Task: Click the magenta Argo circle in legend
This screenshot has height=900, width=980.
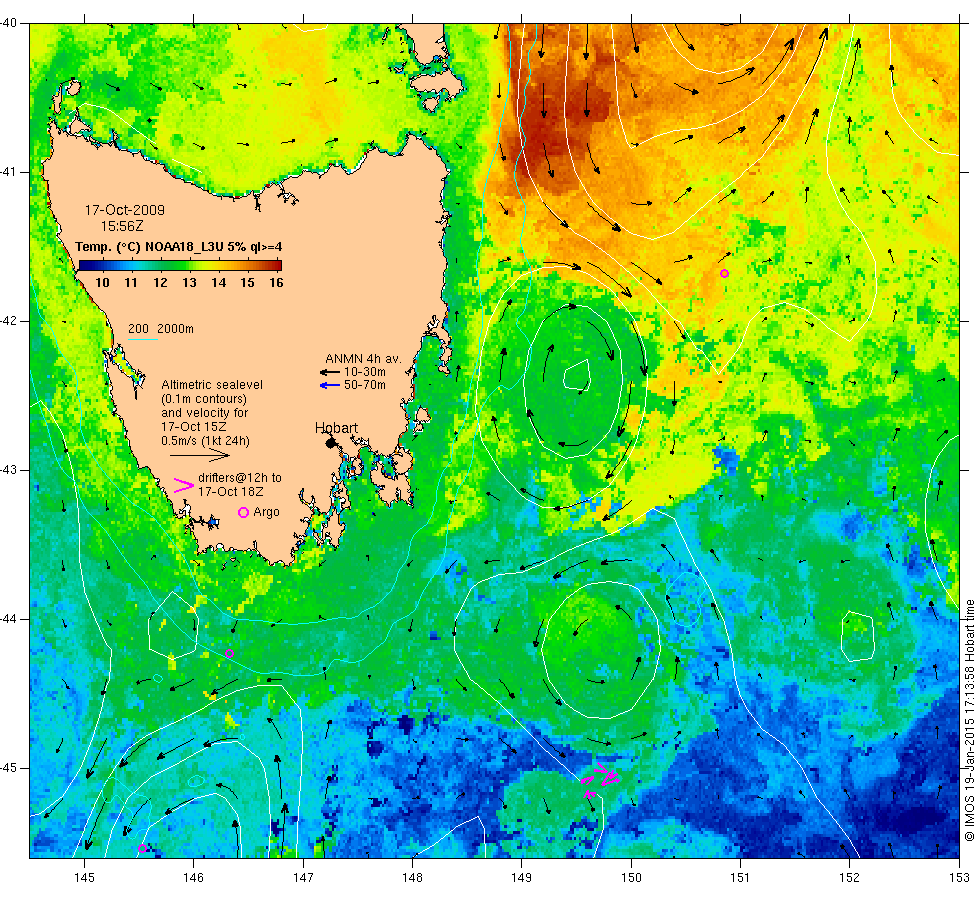Action: coord(244,512)
